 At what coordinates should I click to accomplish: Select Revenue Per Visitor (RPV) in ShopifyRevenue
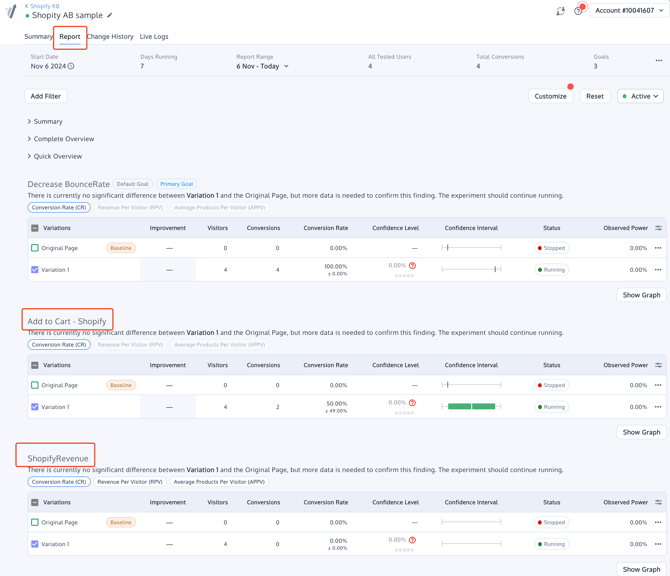point(130,482)
